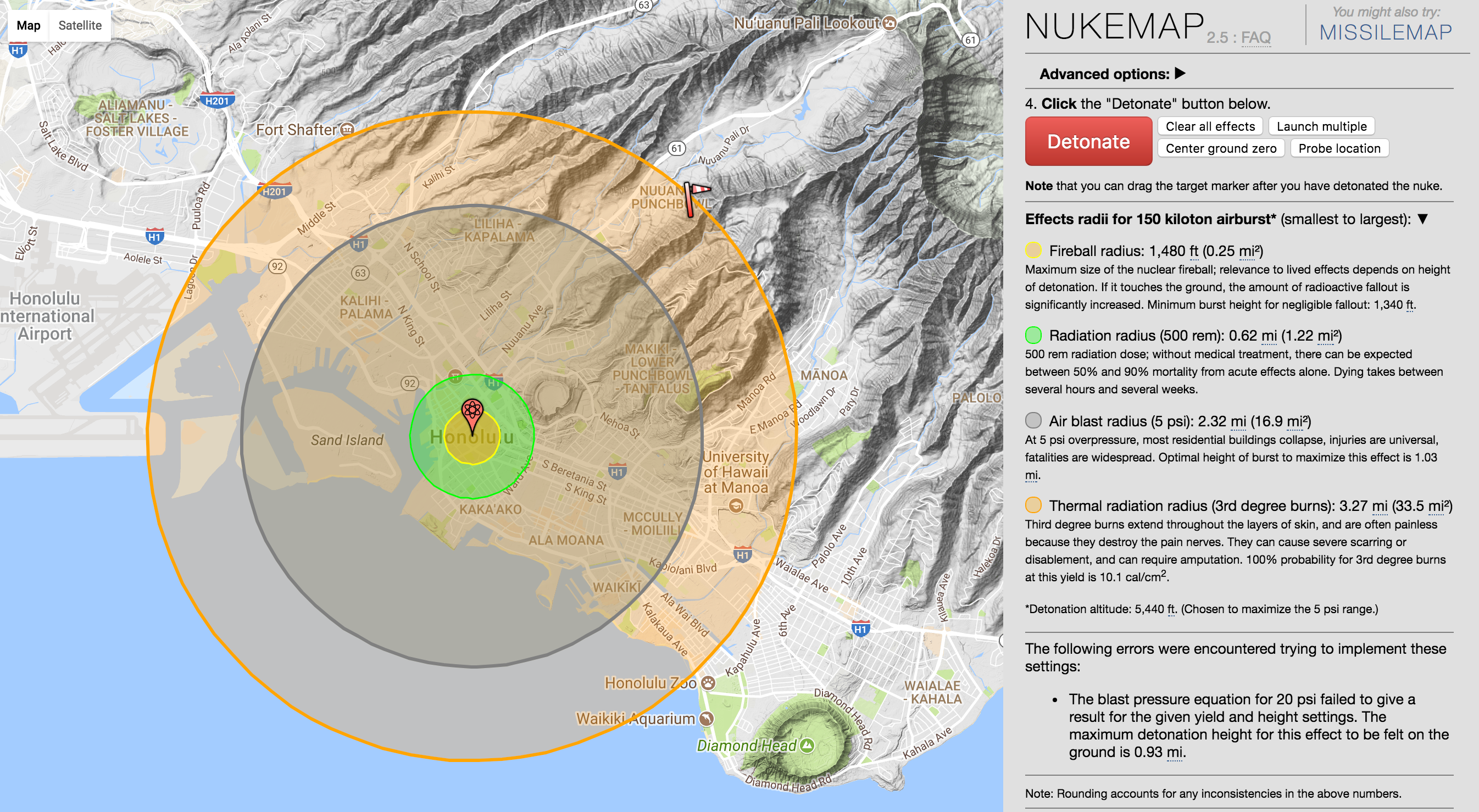Image resolution: width=1479 pixels, height=812 pixels.
Task: Click the gray air blast swatch
Action: (x=1033, y=420)
